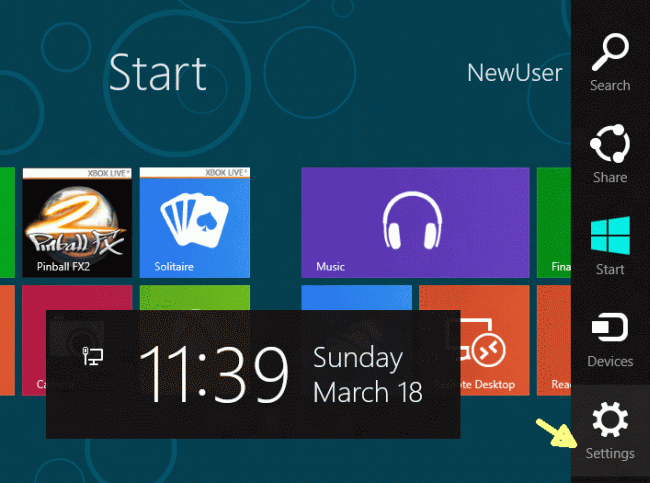Open the Remote Desktop tile

(x=495, y=340)
